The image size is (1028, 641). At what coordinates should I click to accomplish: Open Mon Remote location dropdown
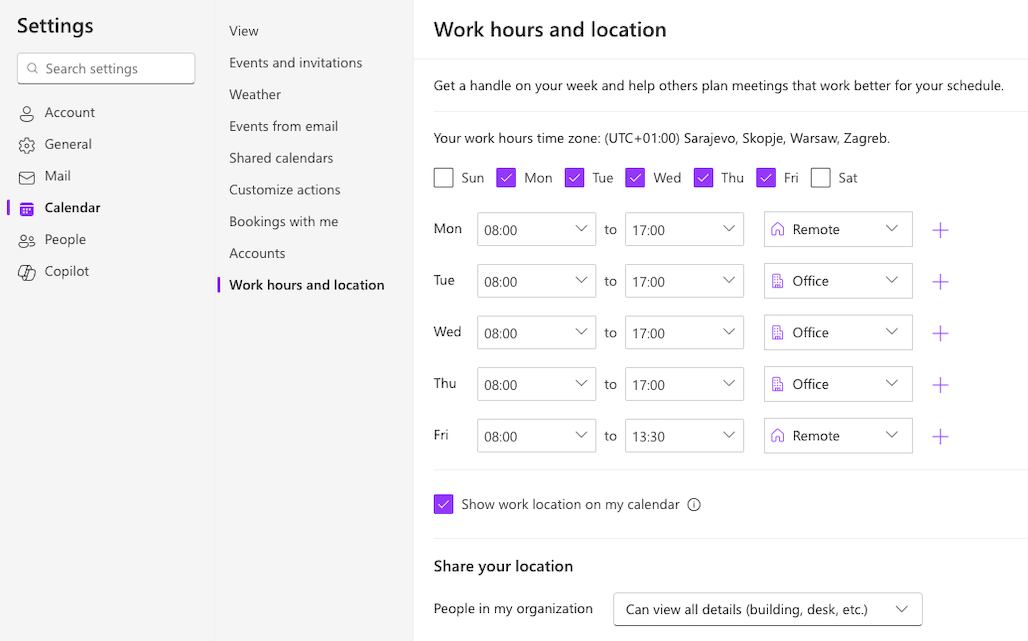[838, 229]
